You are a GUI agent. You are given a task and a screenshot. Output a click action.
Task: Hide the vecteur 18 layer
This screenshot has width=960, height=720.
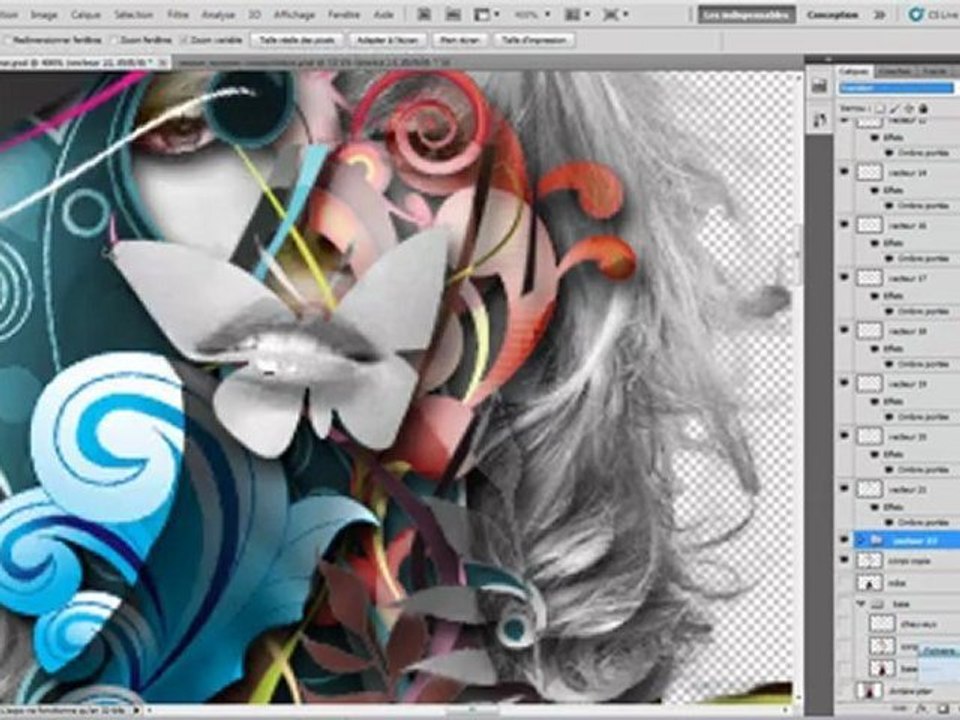pos(846,330)
